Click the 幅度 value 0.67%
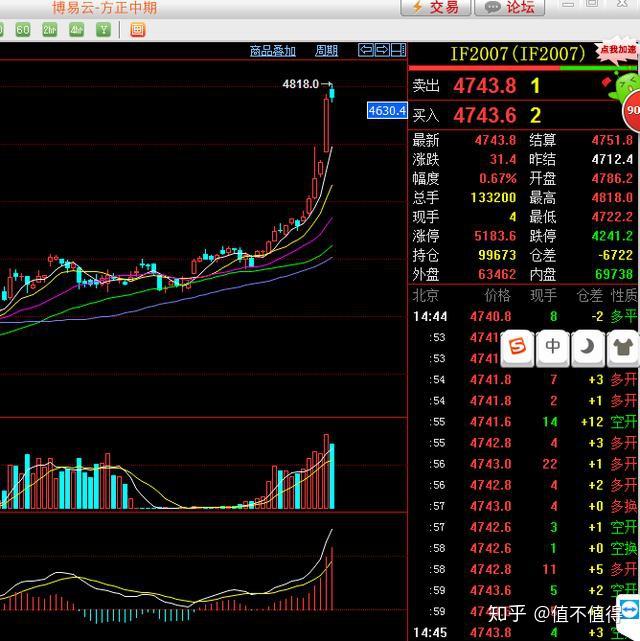 (x=497, y=178)
